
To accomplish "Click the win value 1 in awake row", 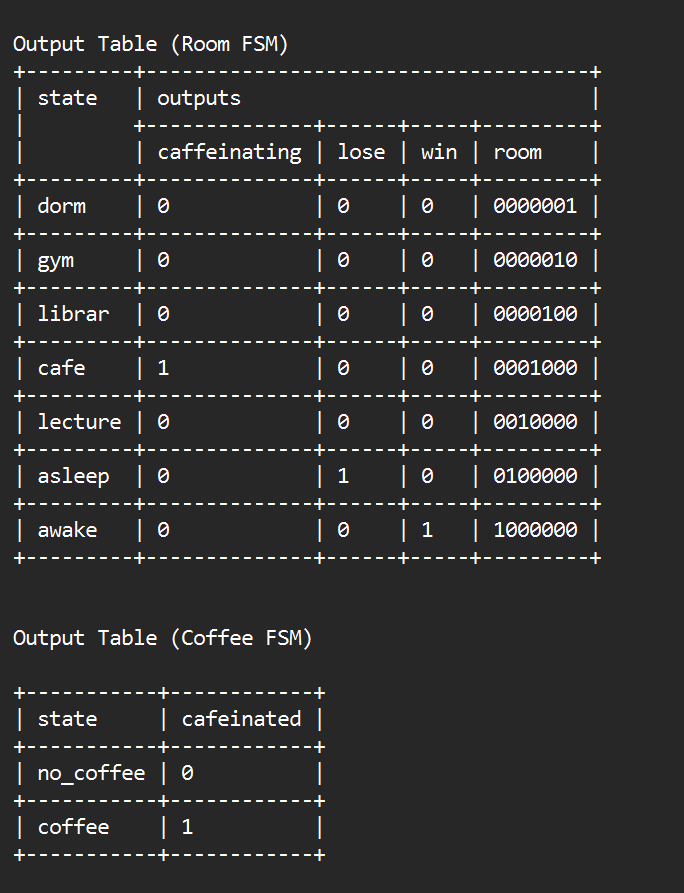I will tap(427, 530).
